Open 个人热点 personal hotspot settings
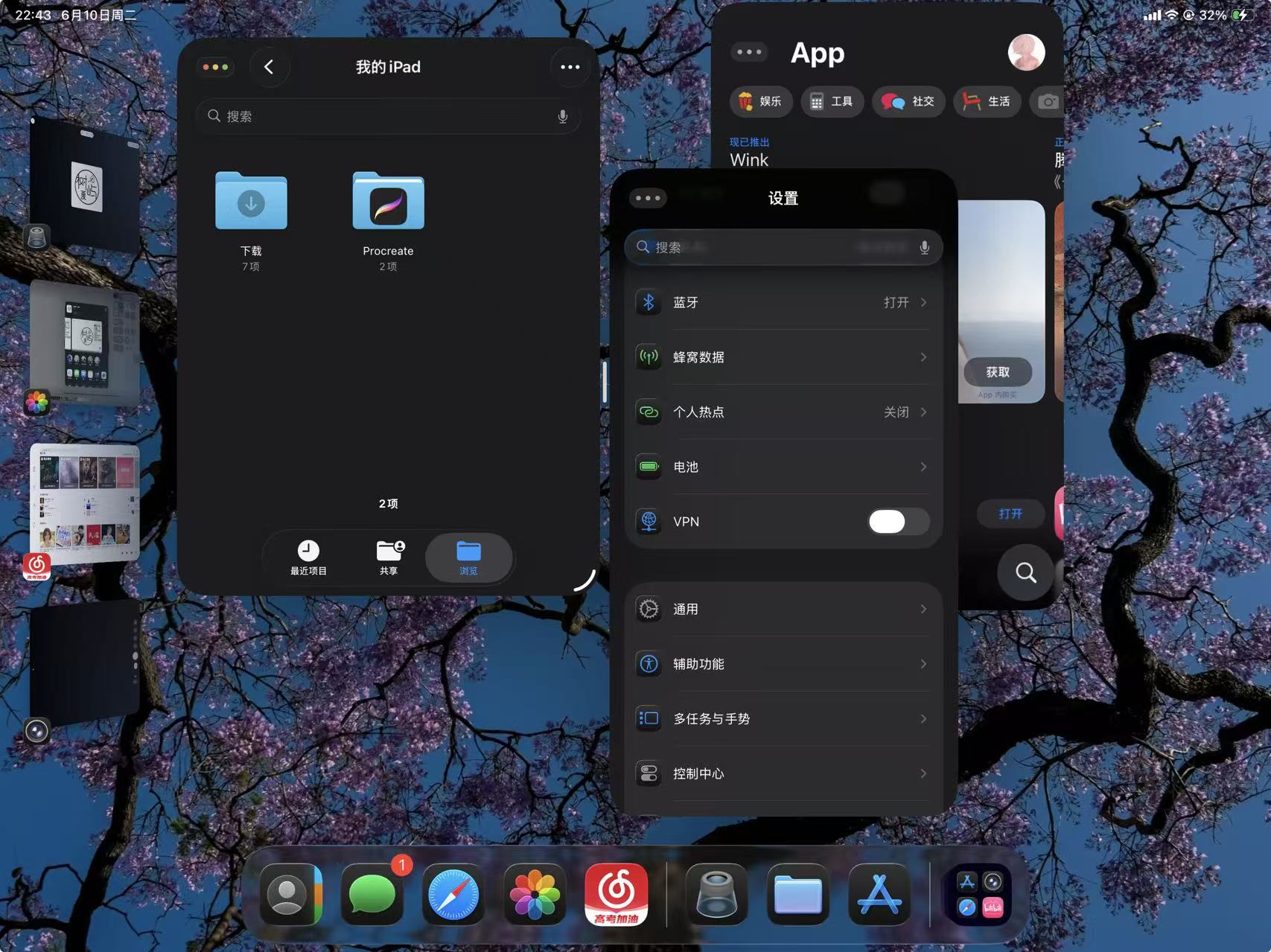 (783, 412)
